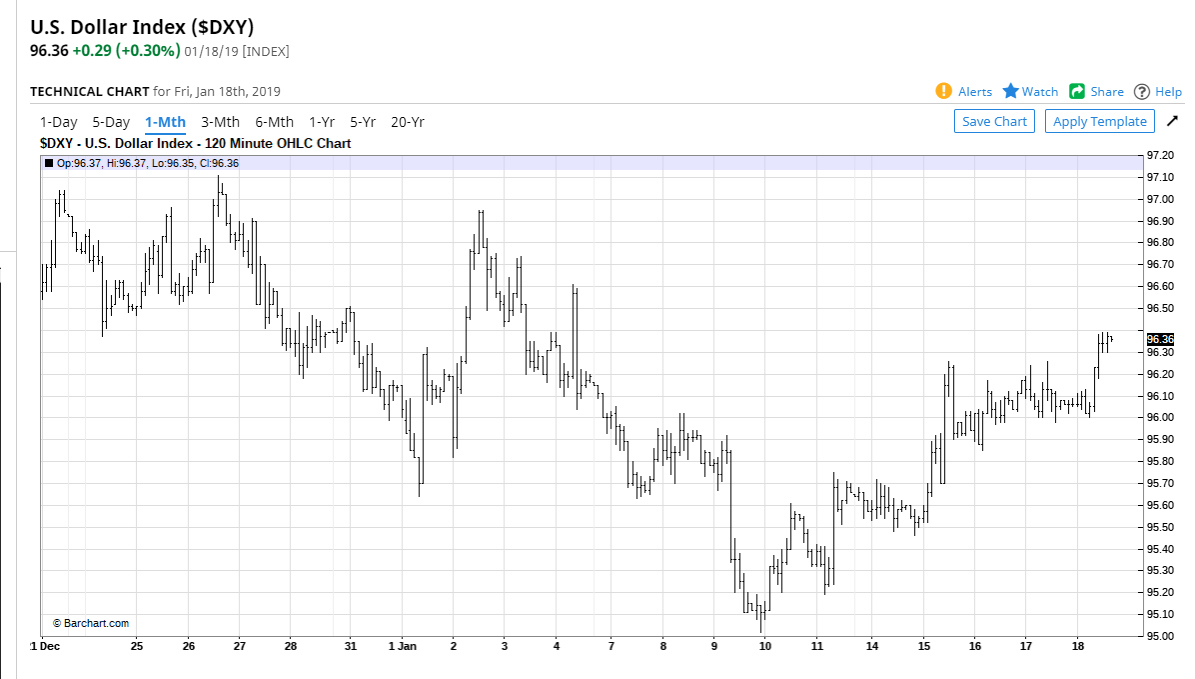This screenshot has width=1195, height=679.
Task: Click the +0.29 (+0.30%) price change text
Action: (127, 51)
